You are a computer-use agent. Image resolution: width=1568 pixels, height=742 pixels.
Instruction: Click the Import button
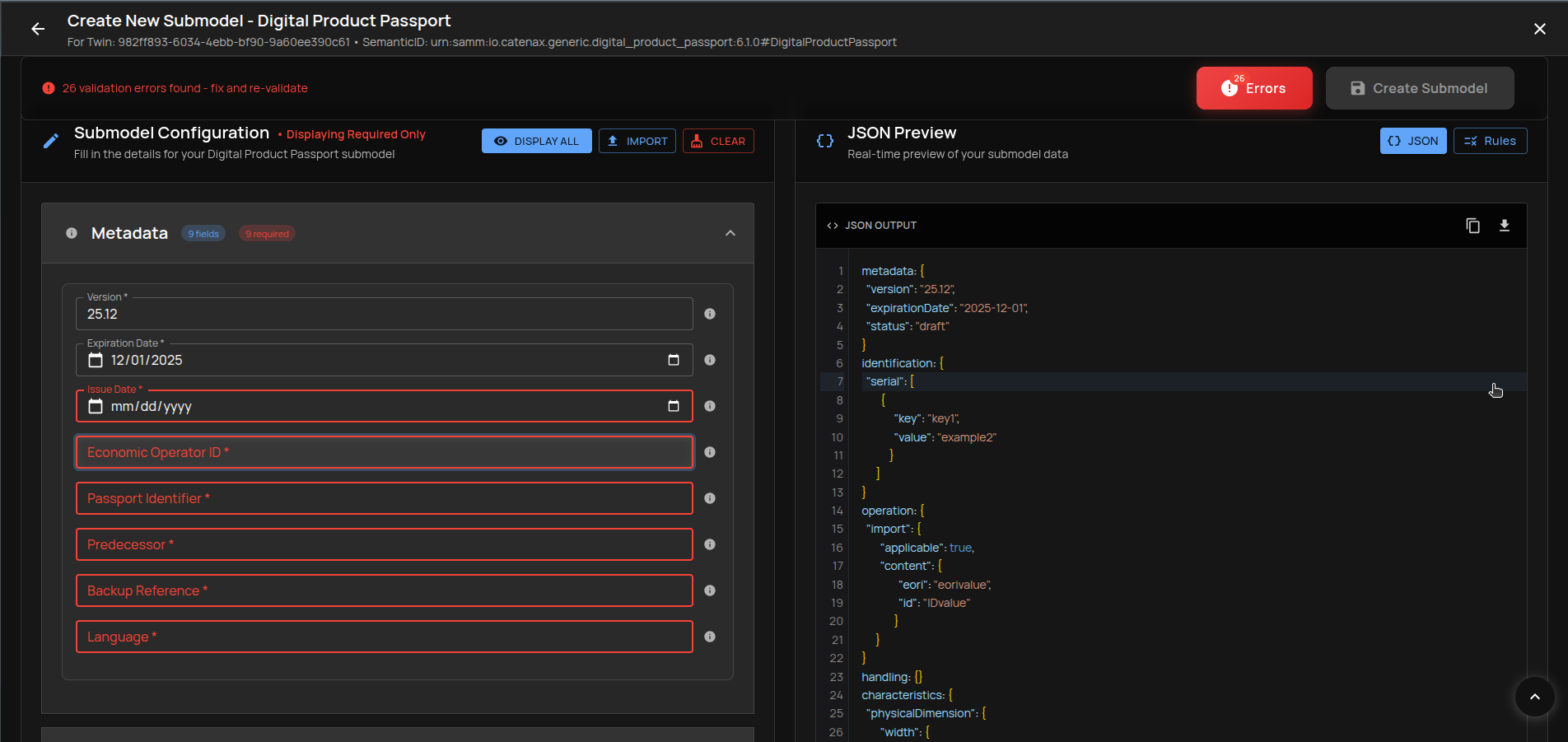tap(637, 141)
